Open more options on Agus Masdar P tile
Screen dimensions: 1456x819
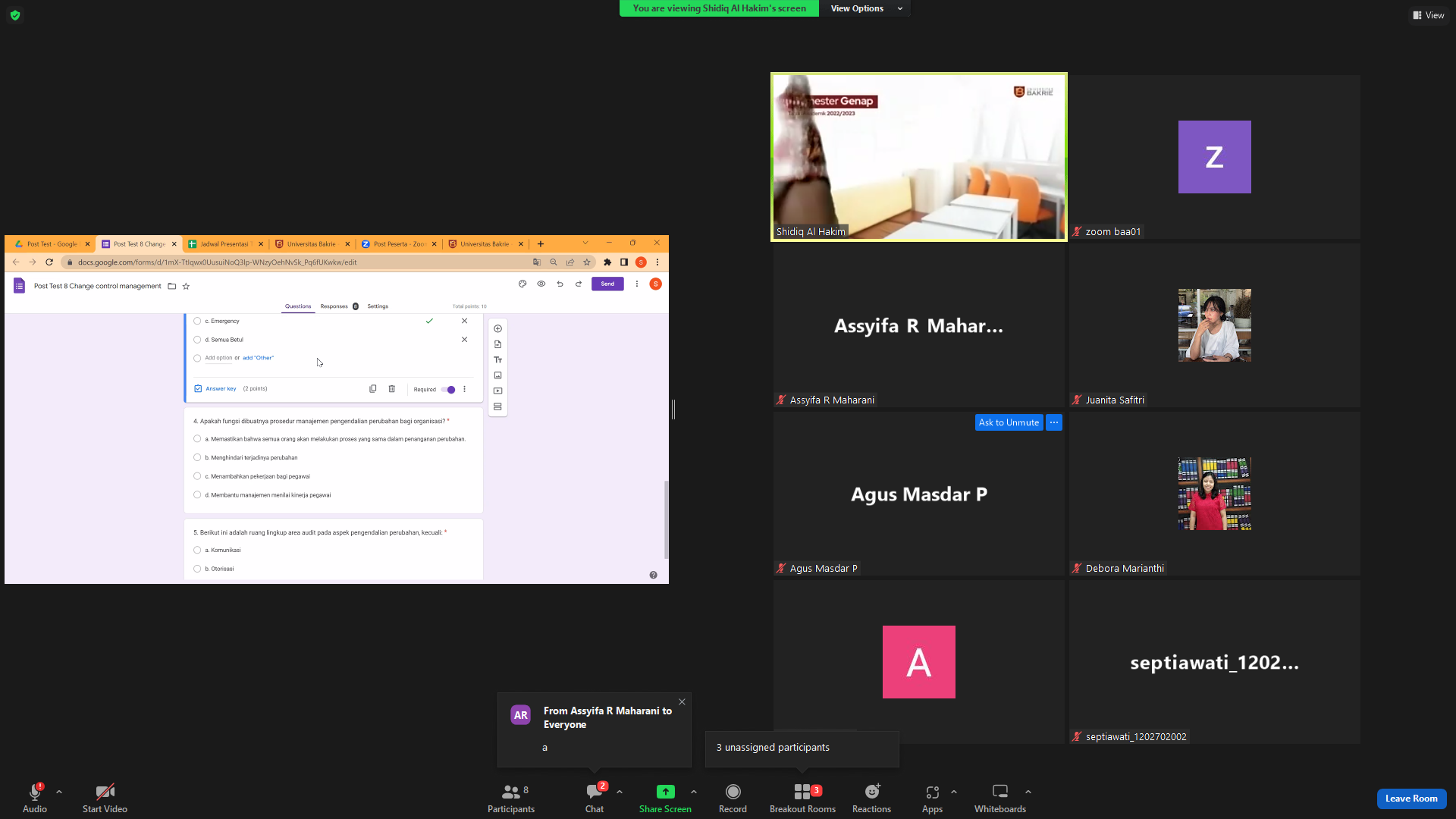[x=1054, y=422]
